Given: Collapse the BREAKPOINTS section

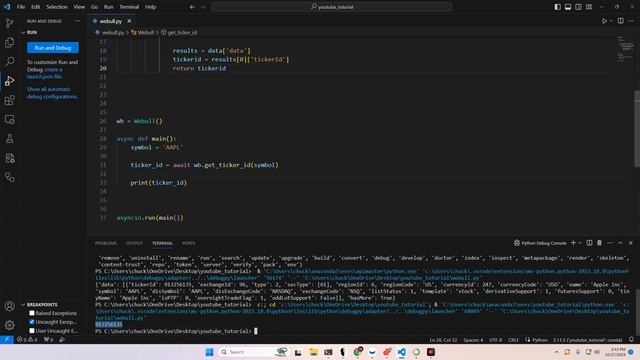Looking at the screenshot, I should tap(23, 304).
